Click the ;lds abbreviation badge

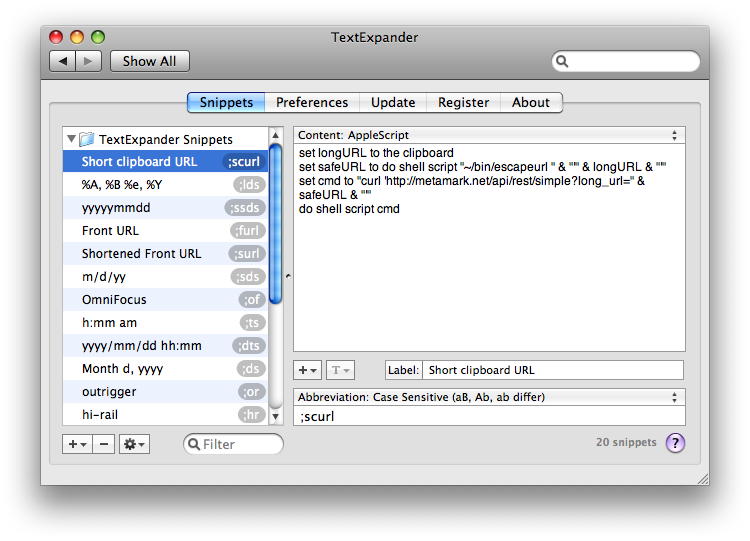(x=249, y=185)
